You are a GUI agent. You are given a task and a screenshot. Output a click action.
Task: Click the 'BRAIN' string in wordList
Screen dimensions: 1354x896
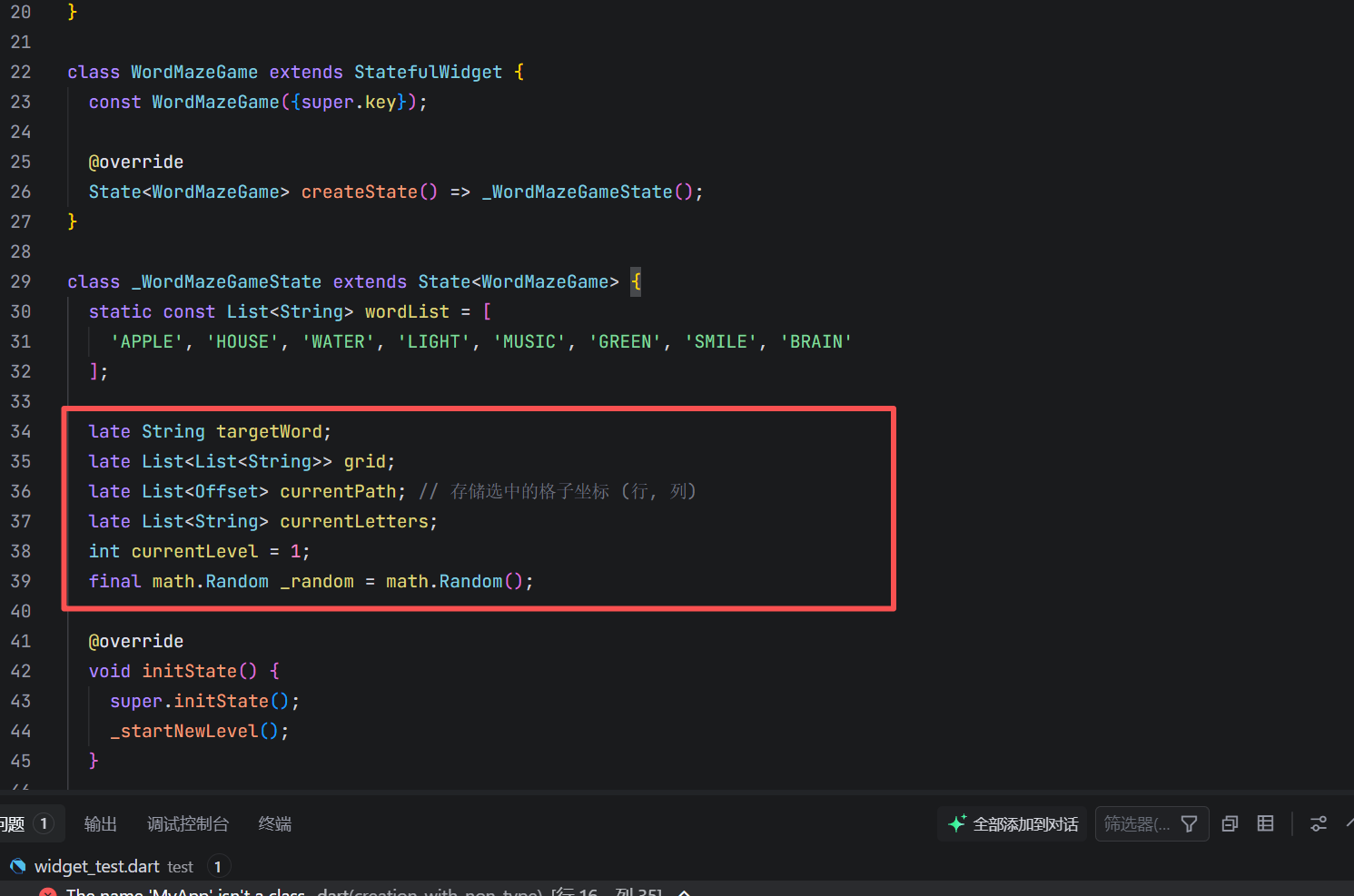[816, 341]
